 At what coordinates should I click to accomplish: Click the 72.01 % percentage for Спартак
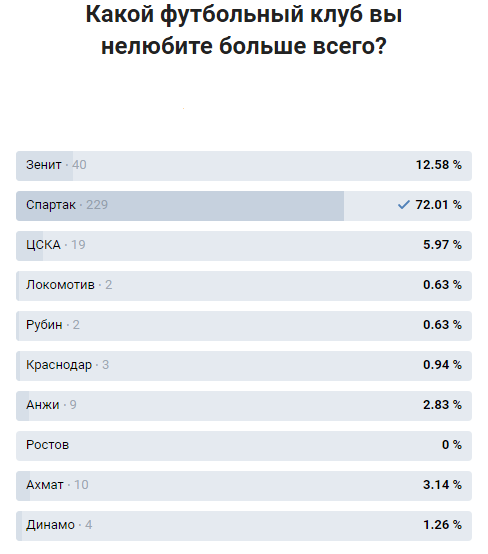[439, 205]
